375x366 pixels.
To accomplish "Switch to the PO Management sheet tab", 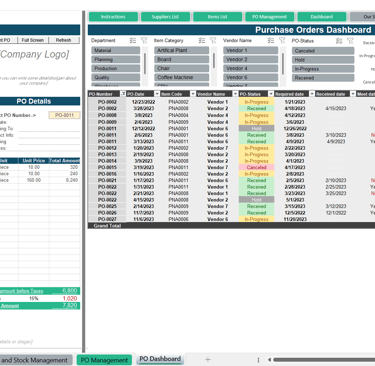I will click(104, 360).
